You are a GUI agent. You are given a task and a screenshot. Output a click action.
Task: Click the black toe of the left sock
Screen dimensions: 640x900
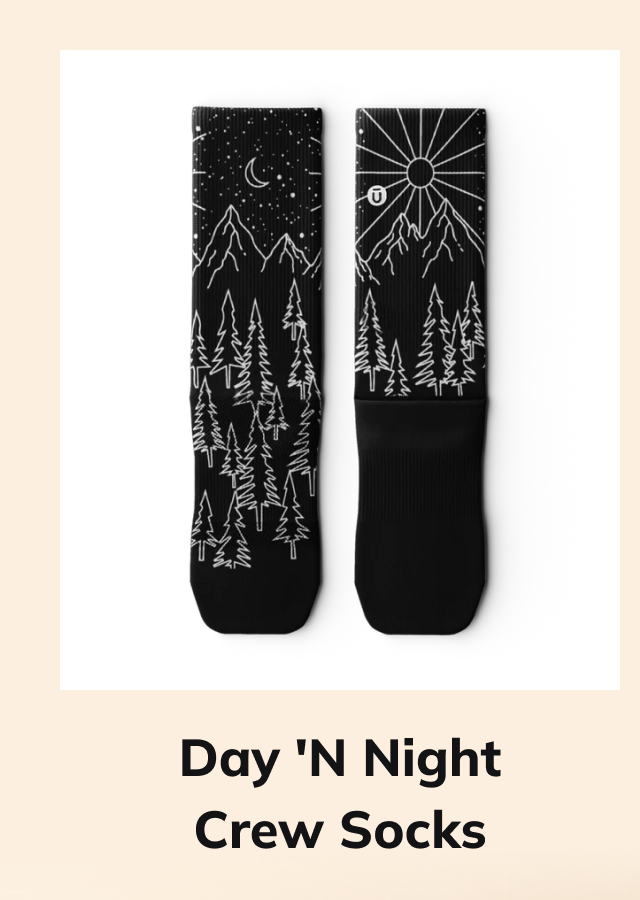pos(256,606)
